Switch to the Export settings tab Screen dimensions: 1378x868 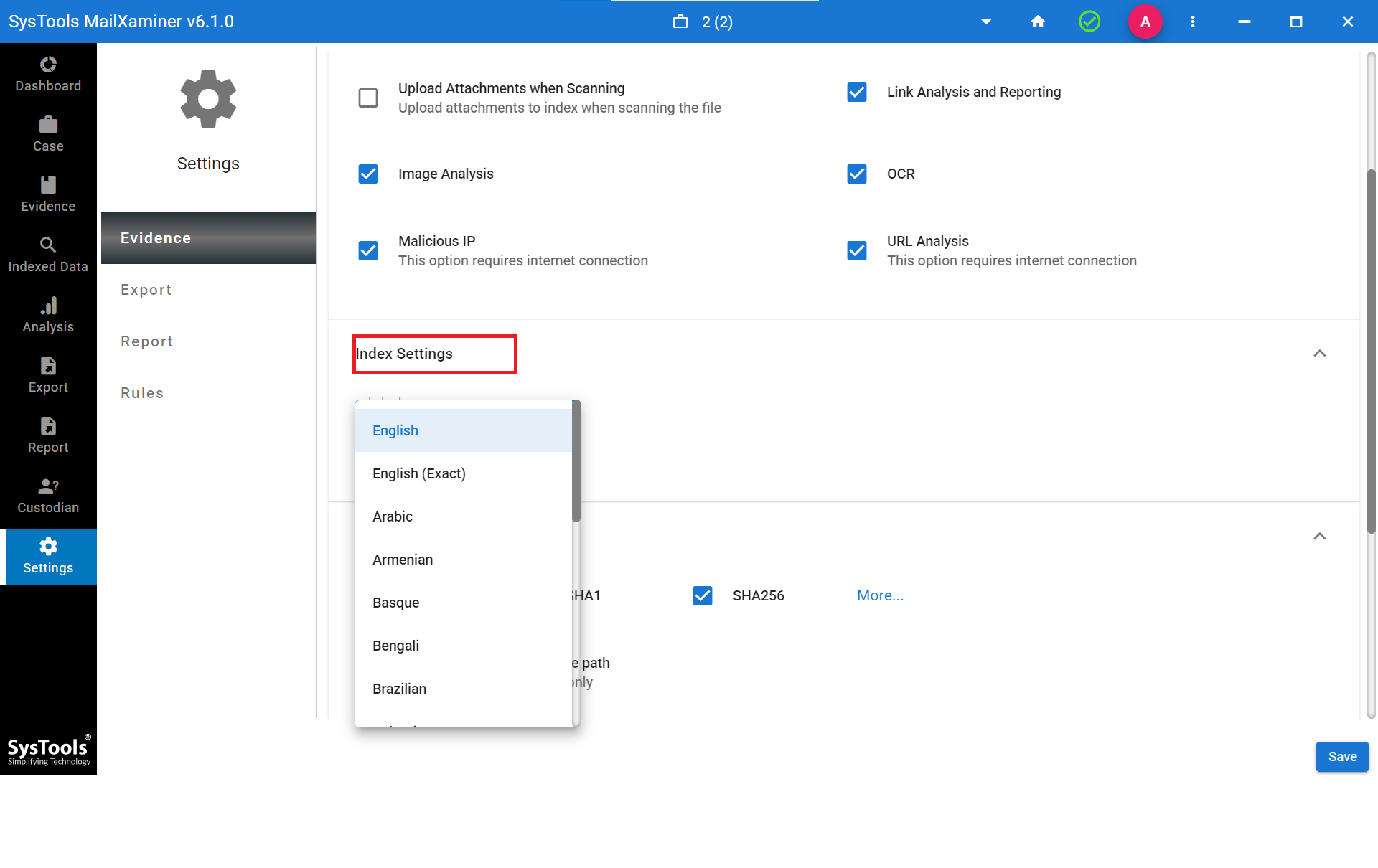[146, 290]
